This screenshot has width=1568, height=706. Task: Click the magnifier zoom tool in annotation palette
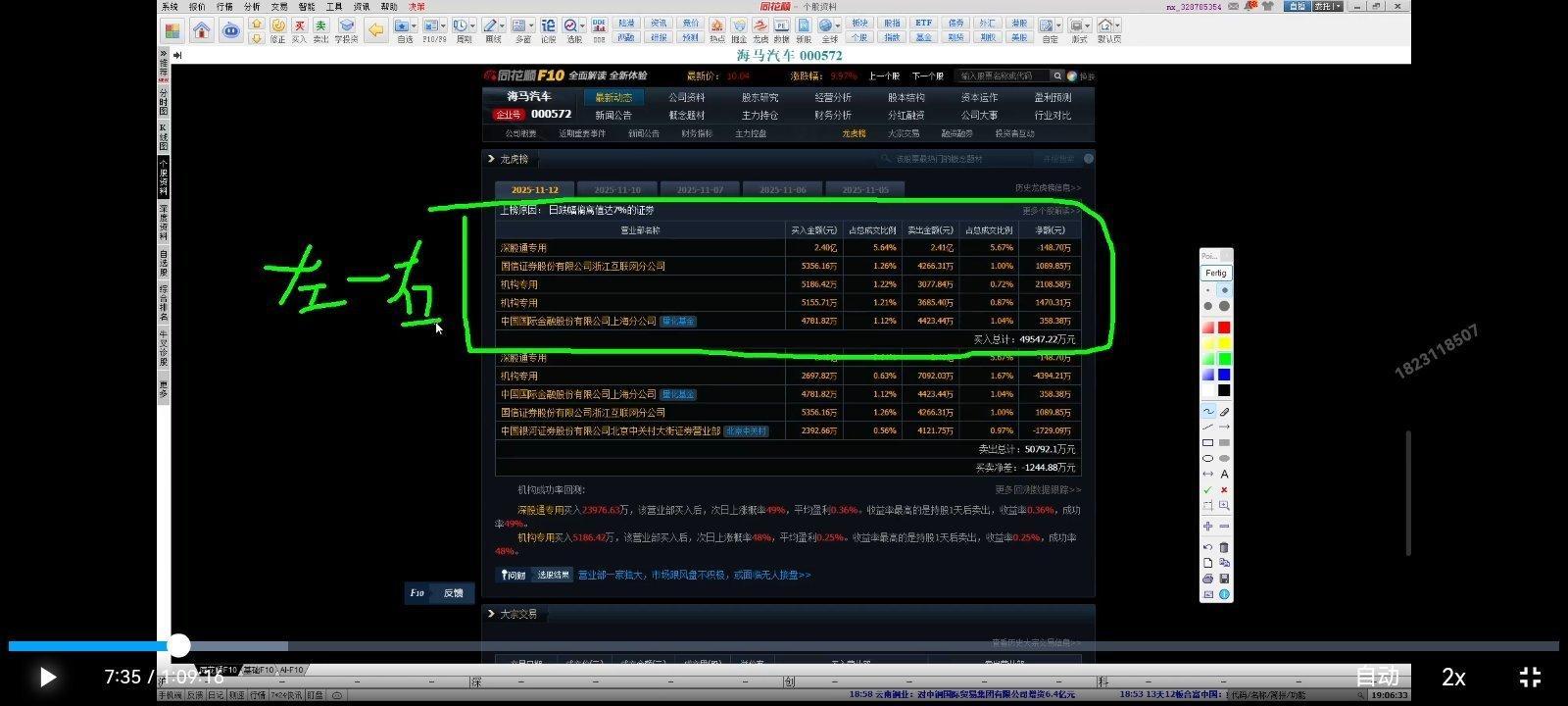pos(1224,506)
